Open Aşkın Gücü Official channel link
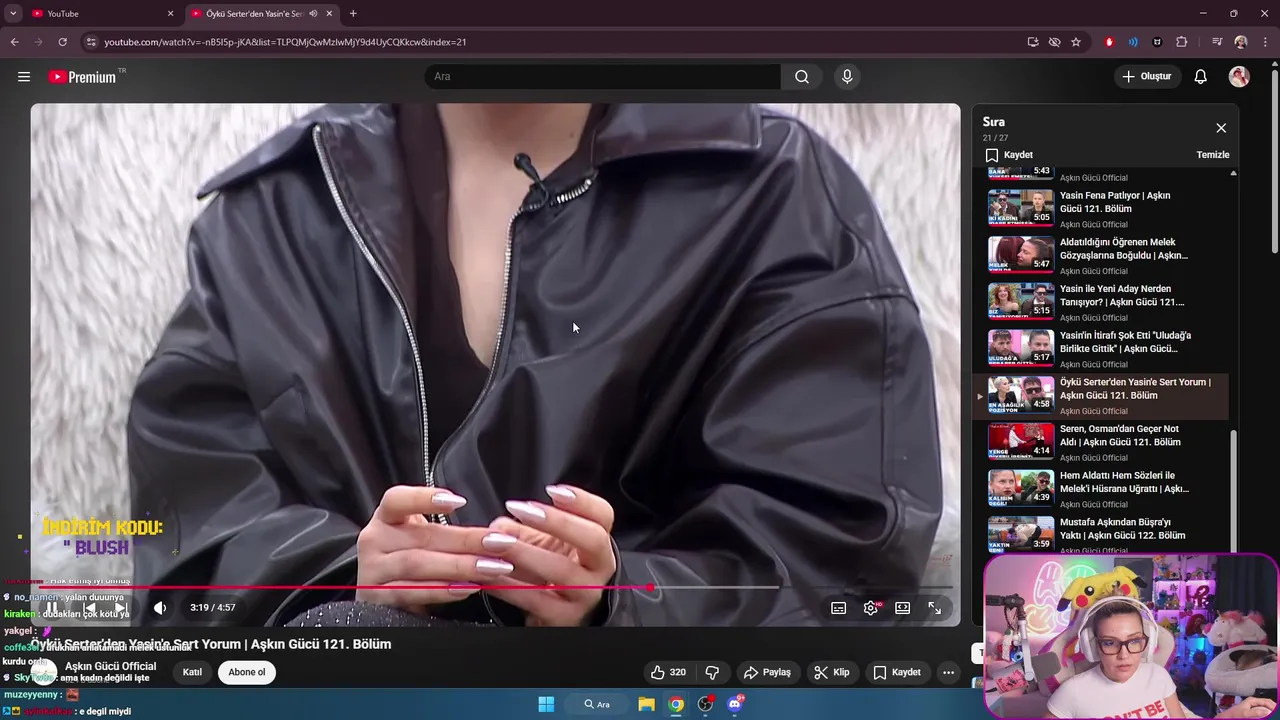Image resolution: width=1280 pixels, height=720 pixels. point(110,666)
